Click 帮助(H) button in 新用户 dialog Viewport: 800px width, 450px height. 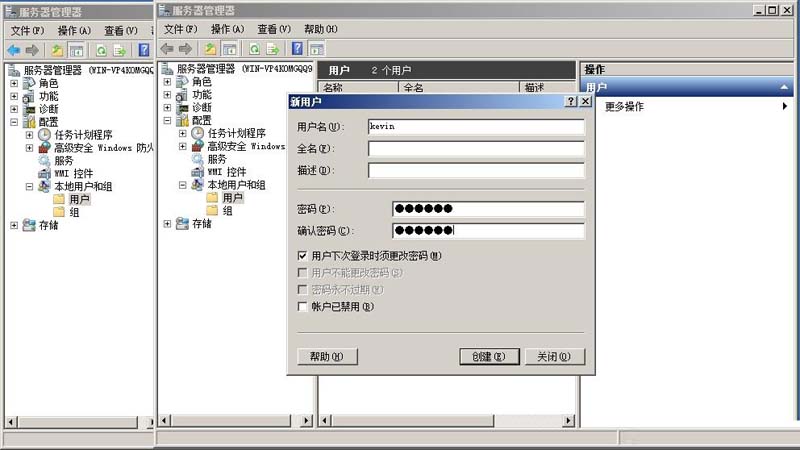point(327,356)
